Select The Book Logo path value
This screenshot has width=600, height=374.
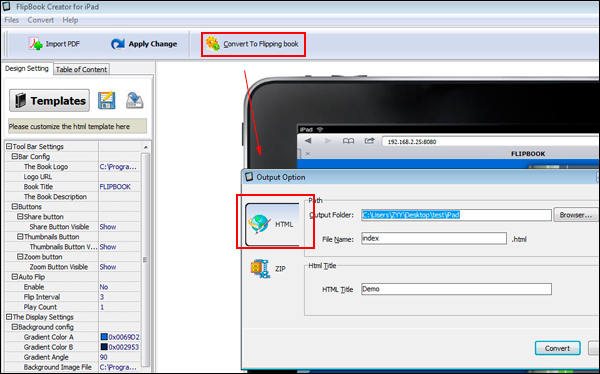coord(118,167)
